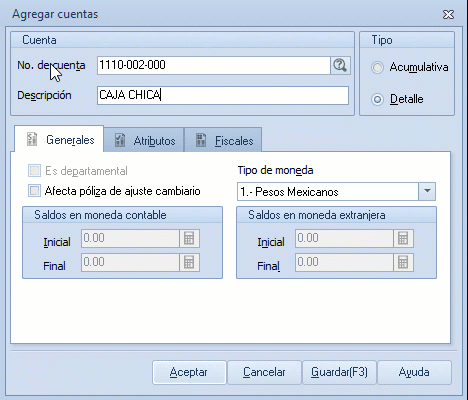Click the Aceptar button
The width and height of the screenshot is (468, 400).
point(189,372)
